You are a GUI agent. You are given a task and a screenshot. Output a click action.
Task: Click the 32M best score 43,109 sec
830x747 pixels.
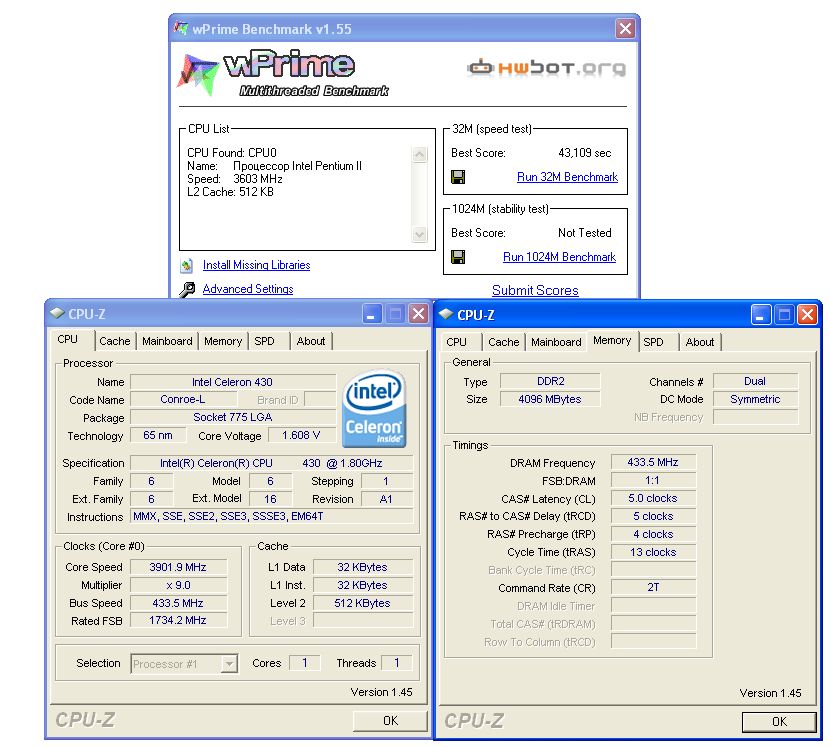pos(584,153)
